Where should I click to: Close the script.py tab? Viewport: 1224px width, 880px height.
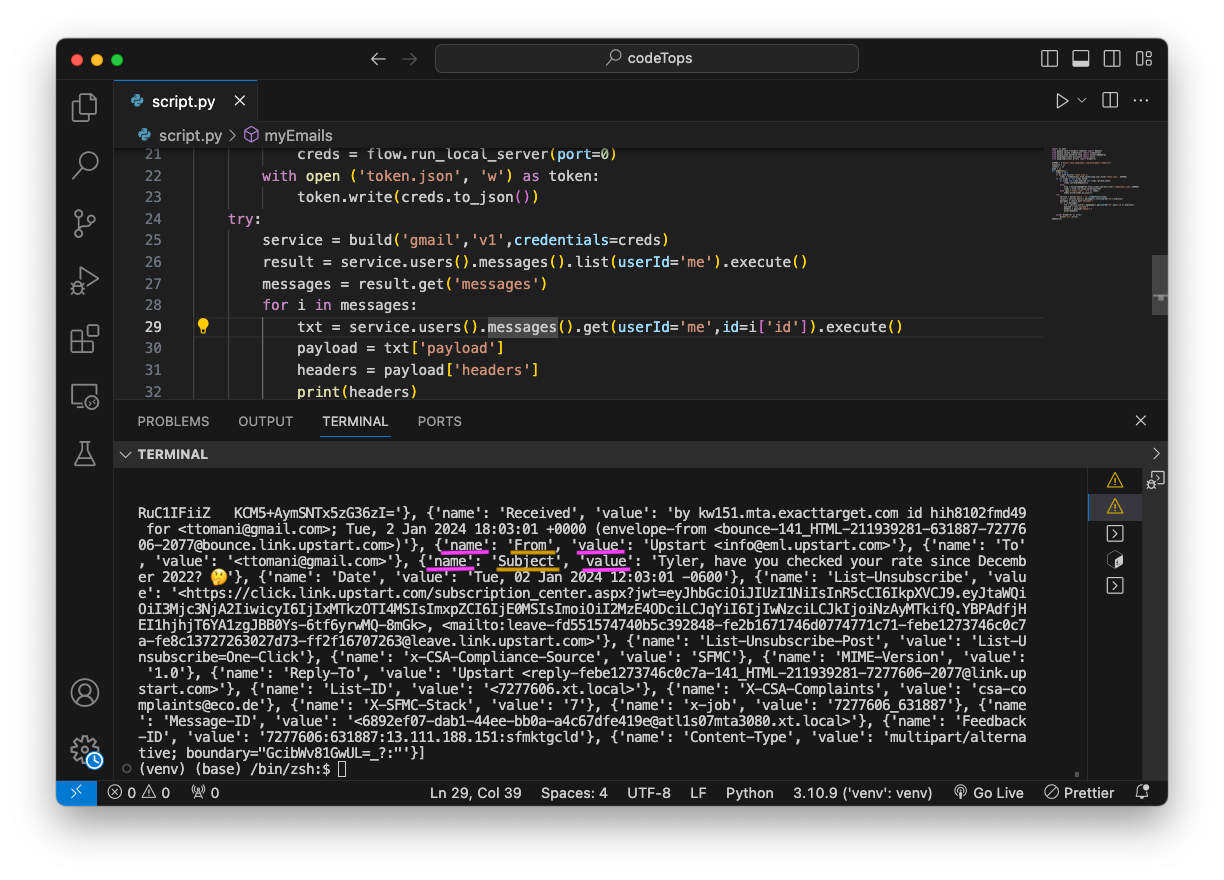tap(239, 101)
